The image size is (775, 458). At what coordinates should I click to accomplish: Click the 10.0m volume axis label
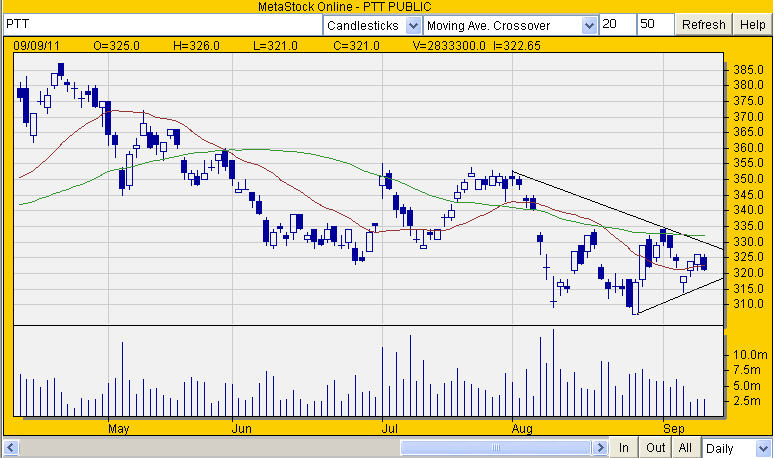tap(750, 355)
